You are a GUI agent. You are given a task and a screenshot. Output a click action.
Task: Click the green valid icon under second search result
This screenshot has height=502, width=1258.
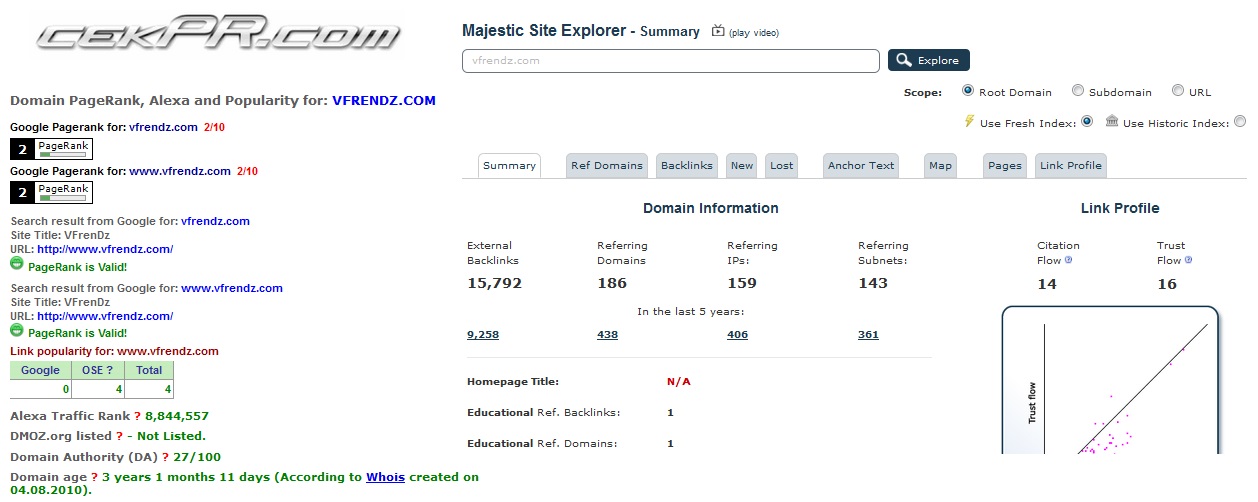tap(17, 330)
